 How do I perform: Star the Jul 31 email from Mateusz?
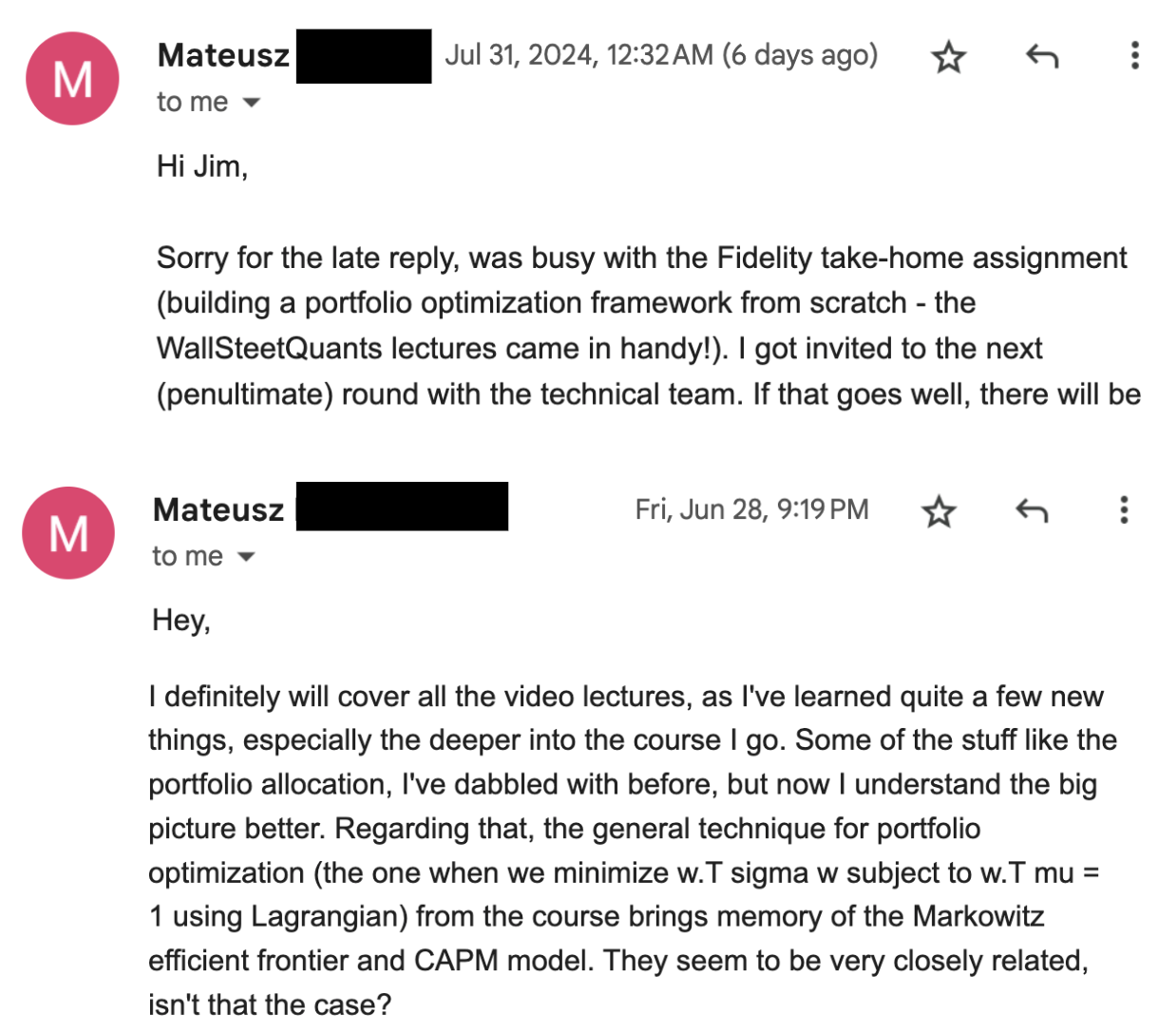click(948, 57)
